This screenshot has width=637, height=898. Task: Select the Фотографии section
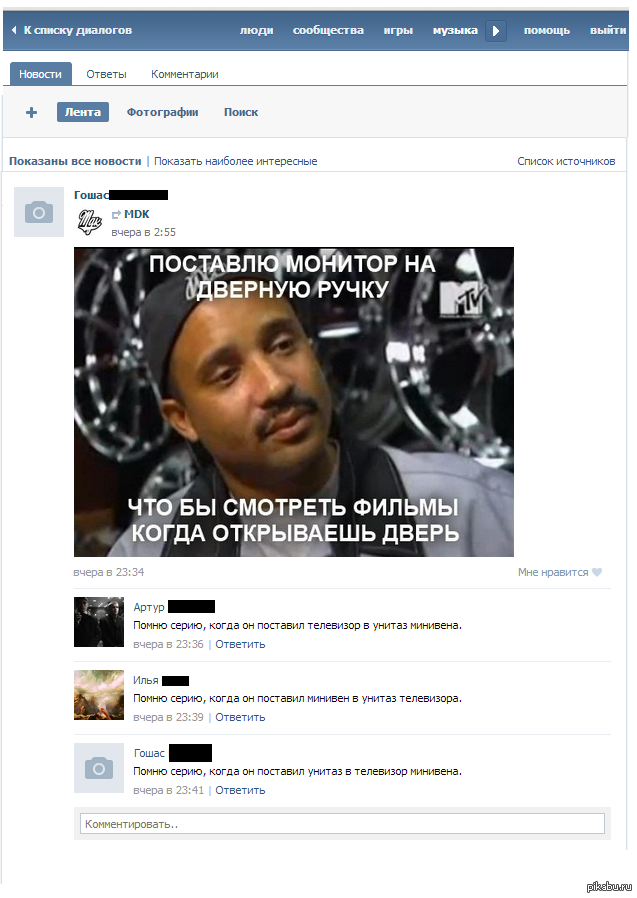tap(163, 112)
